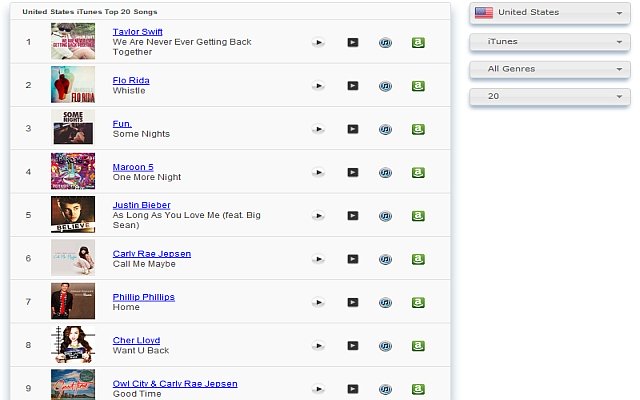Open iTunes link for Justin Bieber track
640x400 pixels.
point(385,216)
